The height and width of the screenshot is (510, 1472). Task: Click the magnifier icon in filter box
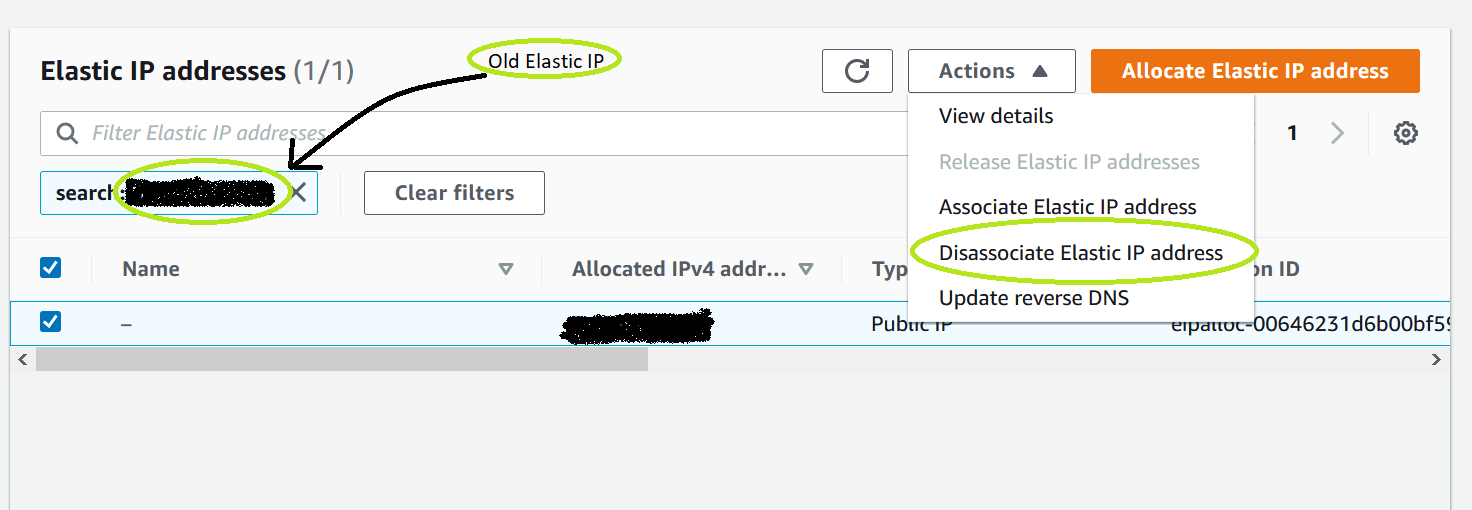(x=67, y=133)
